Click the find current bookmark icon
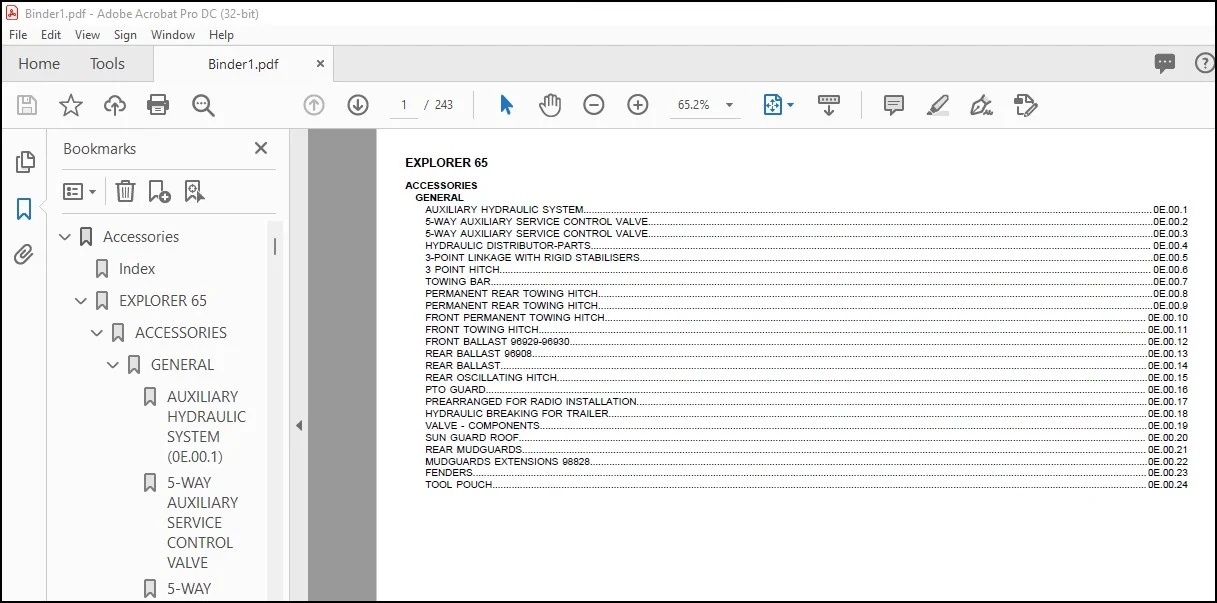1217x603 pixels. click(194, 191)
